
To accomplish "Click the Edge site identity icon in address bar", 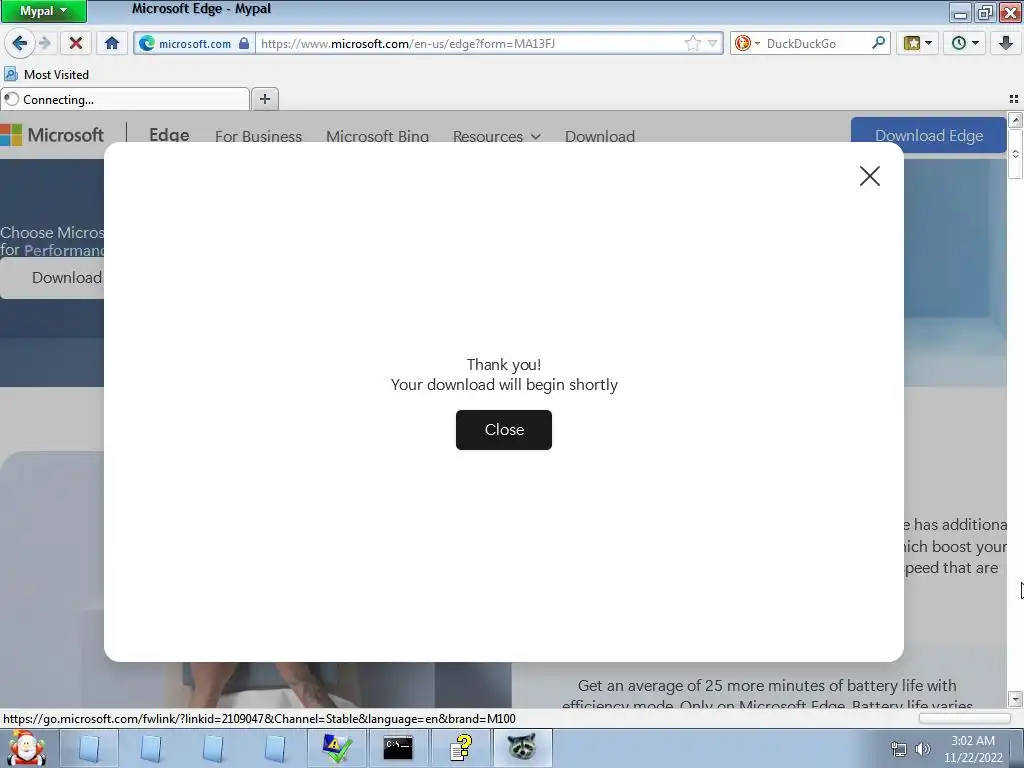I will coord(147,44).
